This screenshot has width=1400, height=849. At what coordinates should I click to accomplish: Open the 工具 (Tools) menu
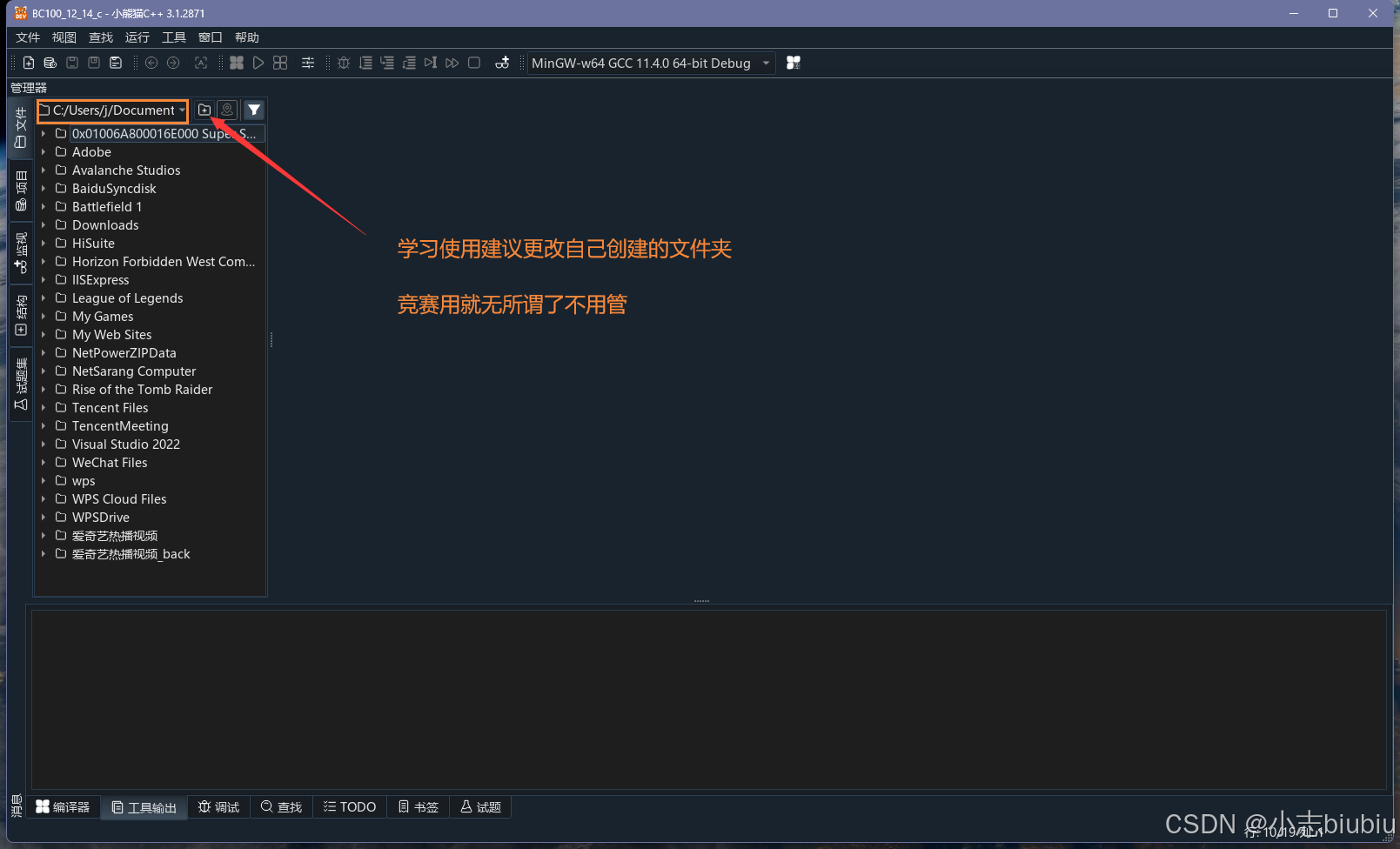coord(173,37)
